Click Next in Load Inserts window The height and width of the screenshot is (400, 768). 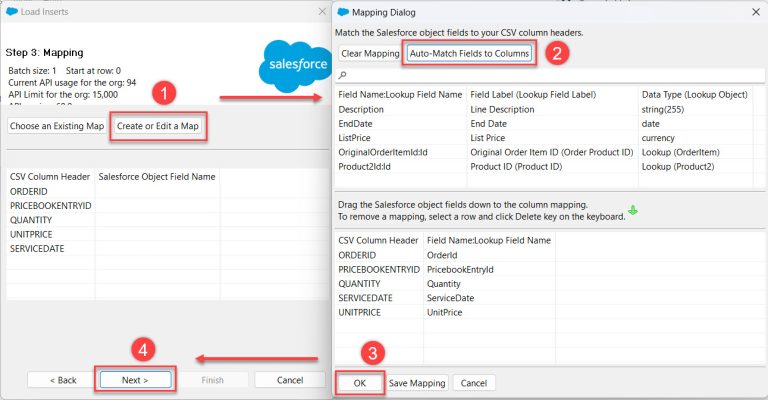[135, 380]
